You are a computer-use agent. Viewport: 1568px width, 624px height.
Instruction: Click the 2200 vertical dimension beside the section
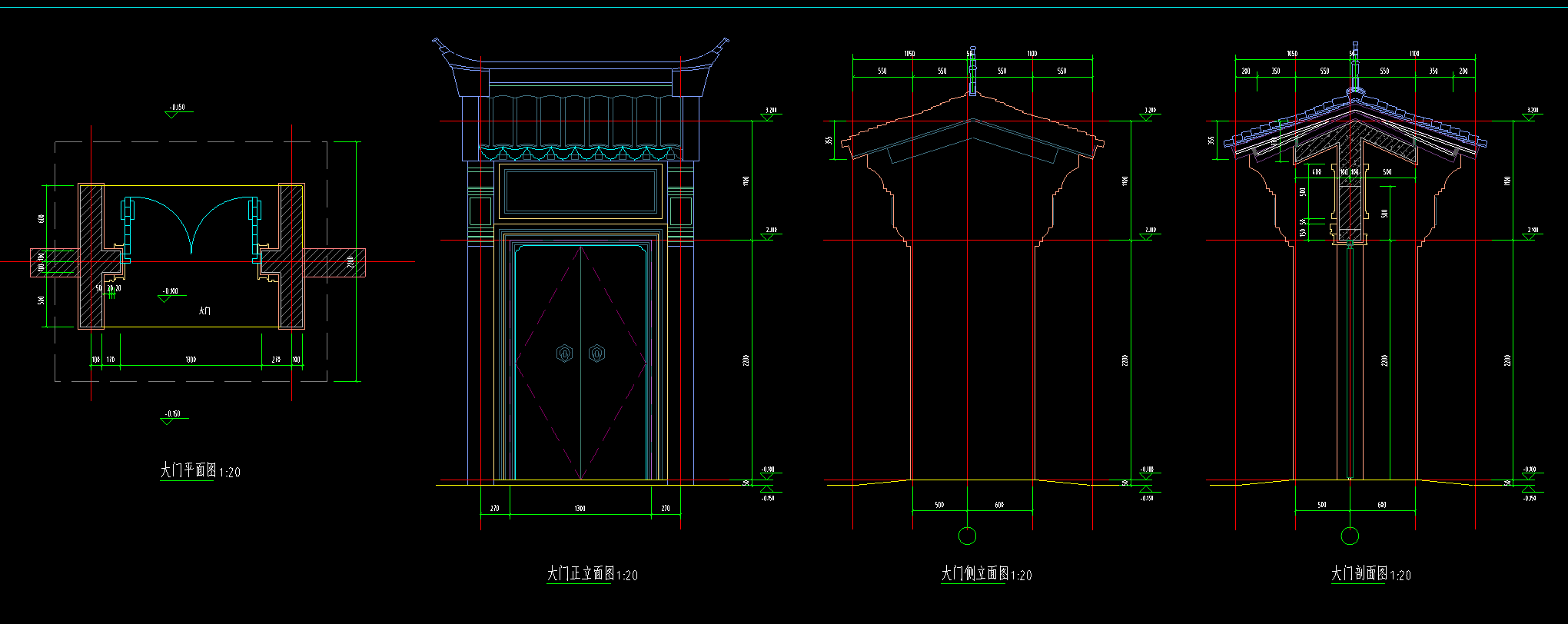[1507, 360]
